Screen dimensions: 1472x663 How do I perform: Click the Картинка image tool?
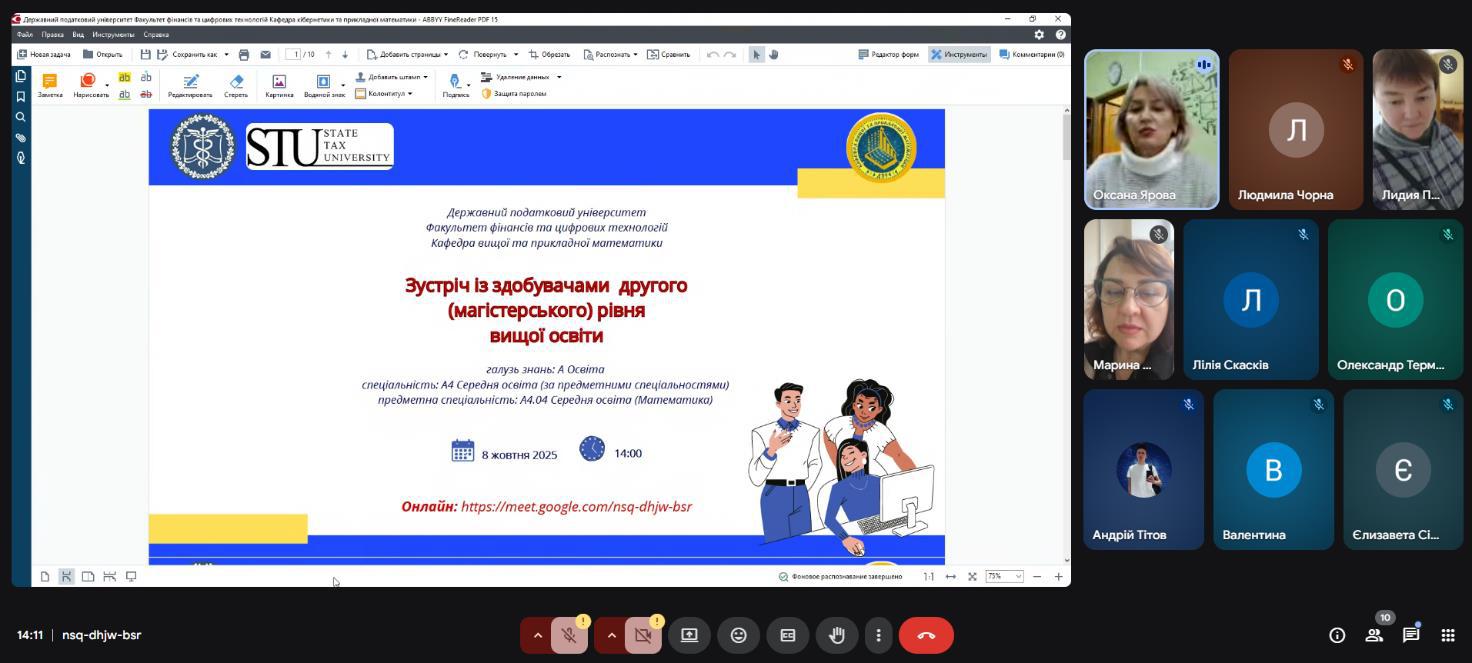tap(279, 85)
